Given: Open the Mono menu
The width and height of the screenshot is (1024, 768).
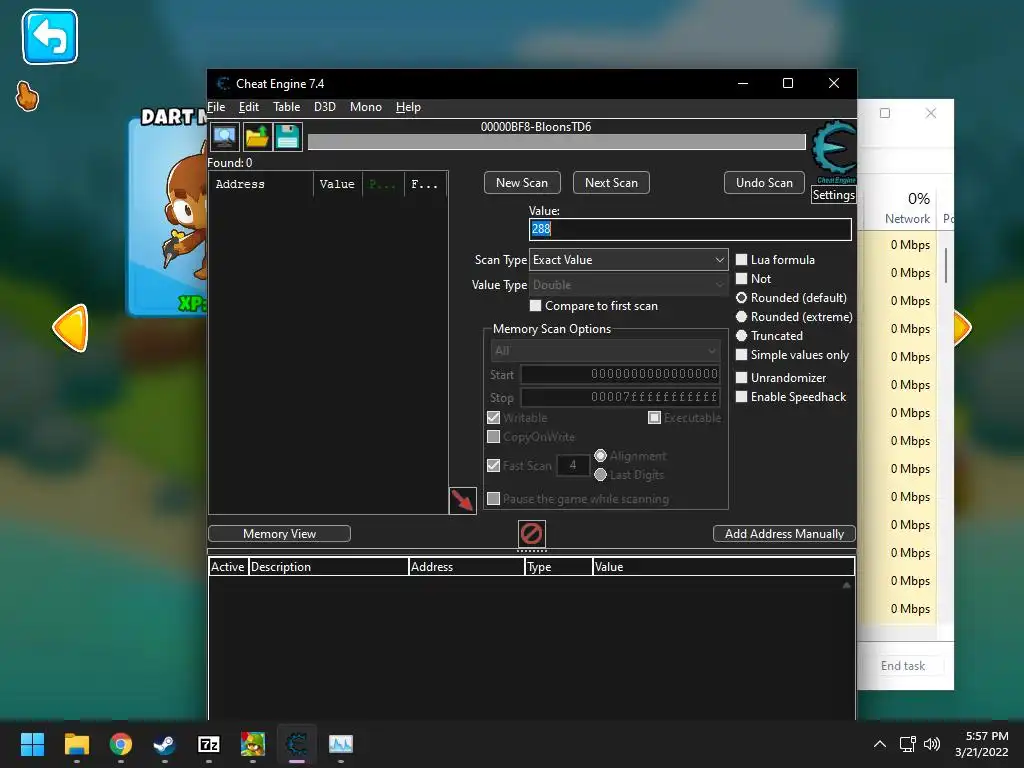Looking at the screenshot, I should 366,107.
